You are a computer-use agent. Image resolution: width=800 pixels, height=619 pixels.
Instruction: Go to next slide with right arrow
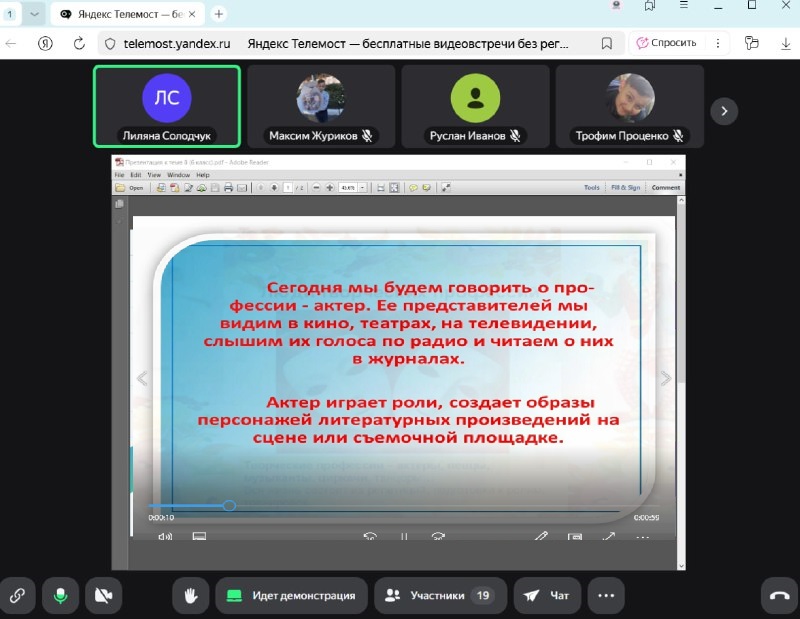coord(666,378)
